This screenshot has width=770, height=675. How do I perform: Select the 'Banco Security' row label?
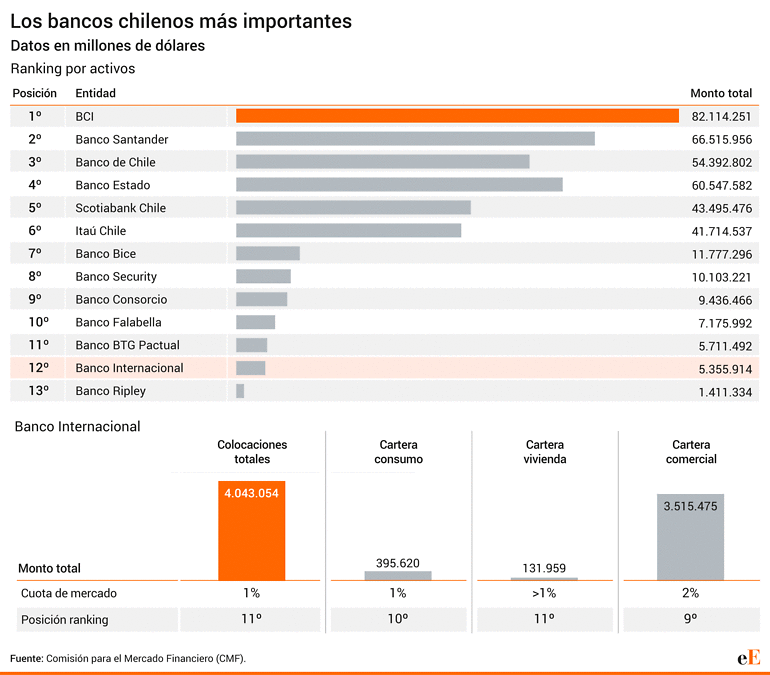coord(116,277)
